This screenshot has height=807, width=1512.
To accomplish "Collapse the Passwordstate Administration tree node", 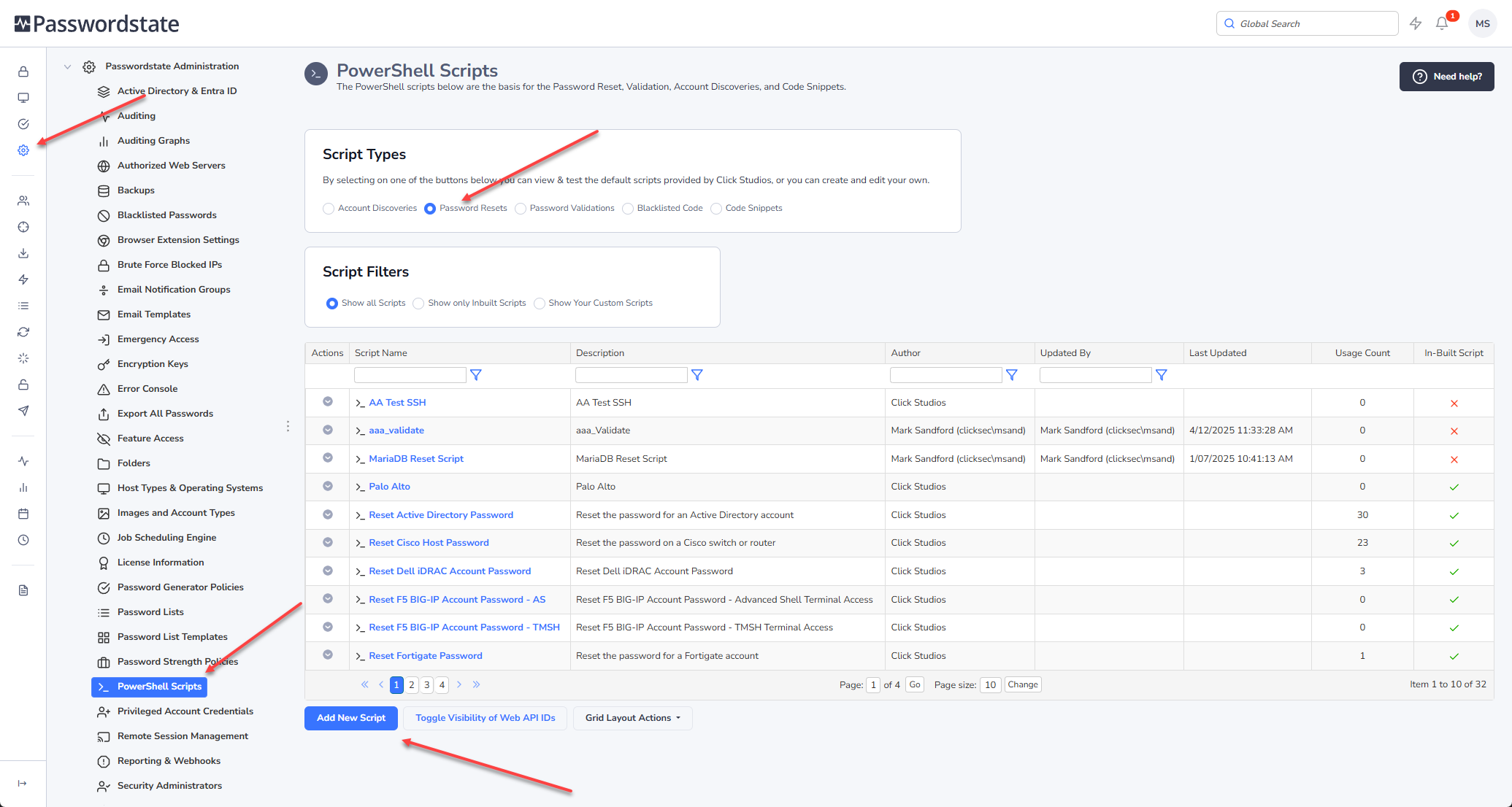I will pyautogui.click(x=67, y=66).
